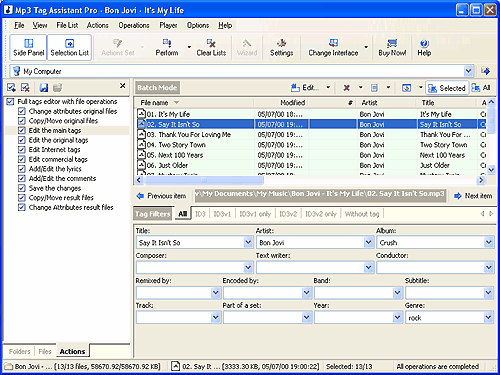
Task: Sort by the File name column header
Action: coord(194,103)
